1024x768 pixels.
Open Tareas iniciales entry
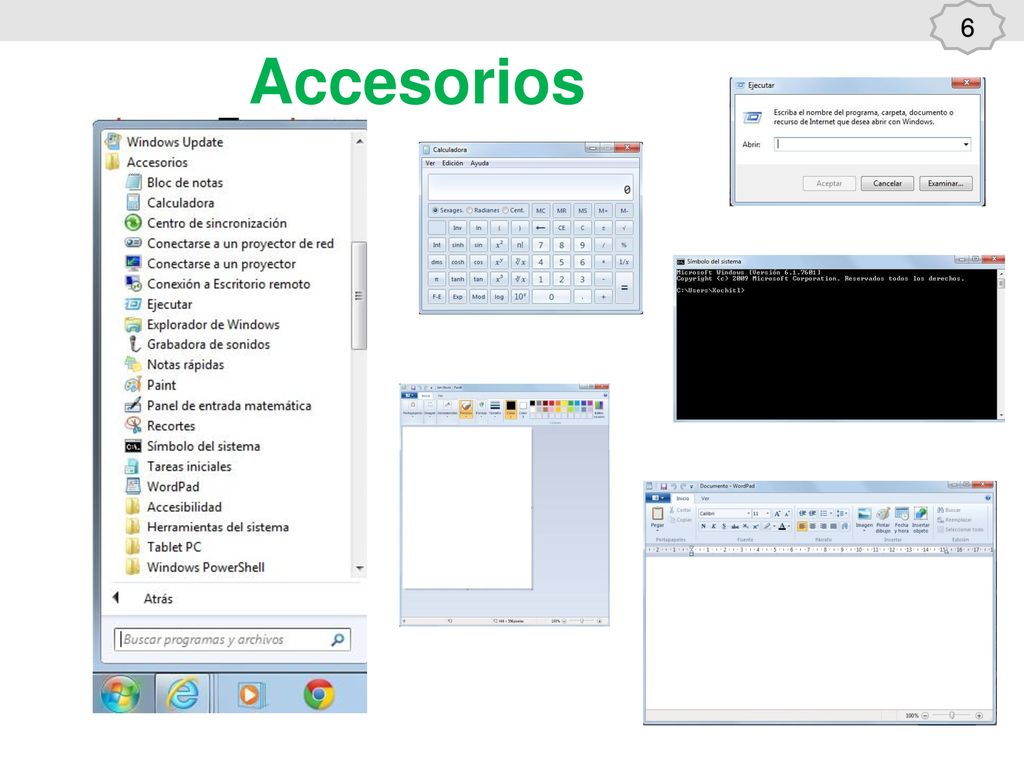click(178, 466)
